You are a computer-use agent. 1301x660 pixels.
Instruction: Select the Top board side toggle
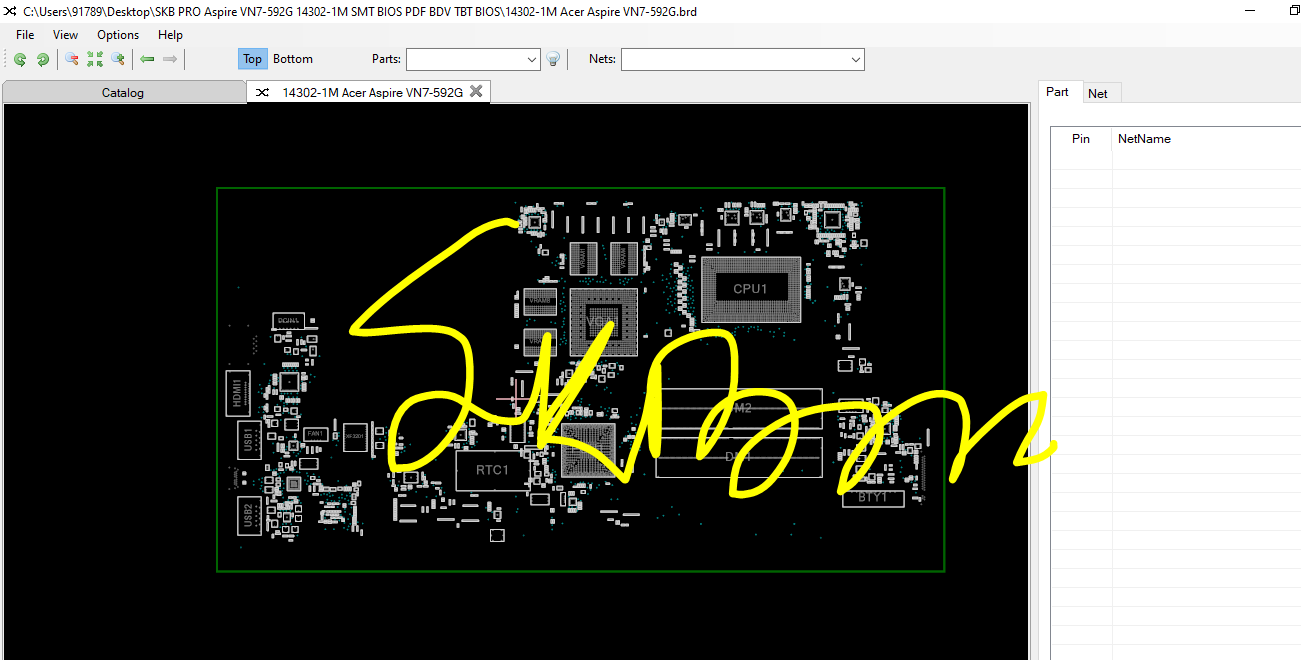[x=253, y=59]
